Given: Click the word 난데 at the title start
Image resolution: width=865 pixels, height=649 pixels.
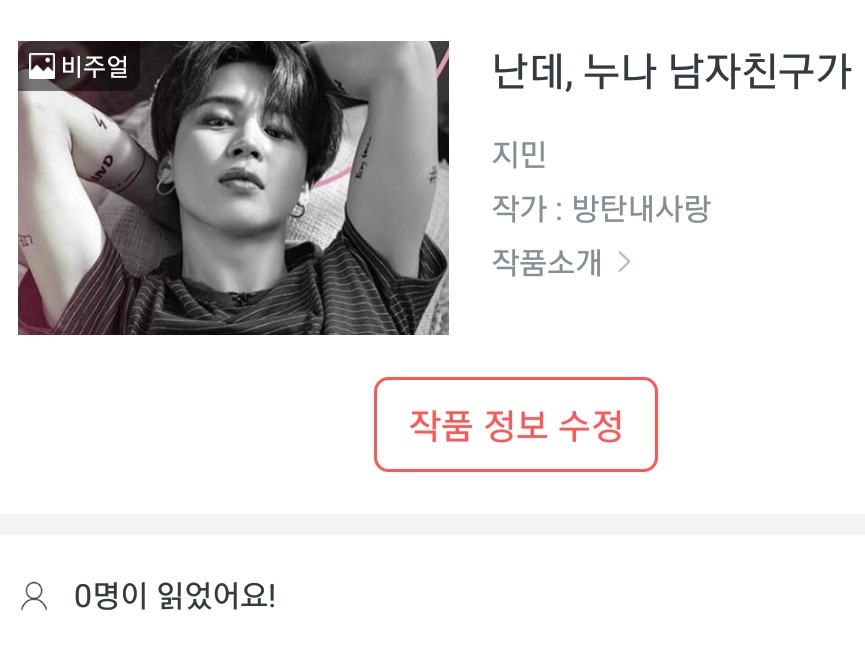Looking at the screenshot, I should point(530,72).
